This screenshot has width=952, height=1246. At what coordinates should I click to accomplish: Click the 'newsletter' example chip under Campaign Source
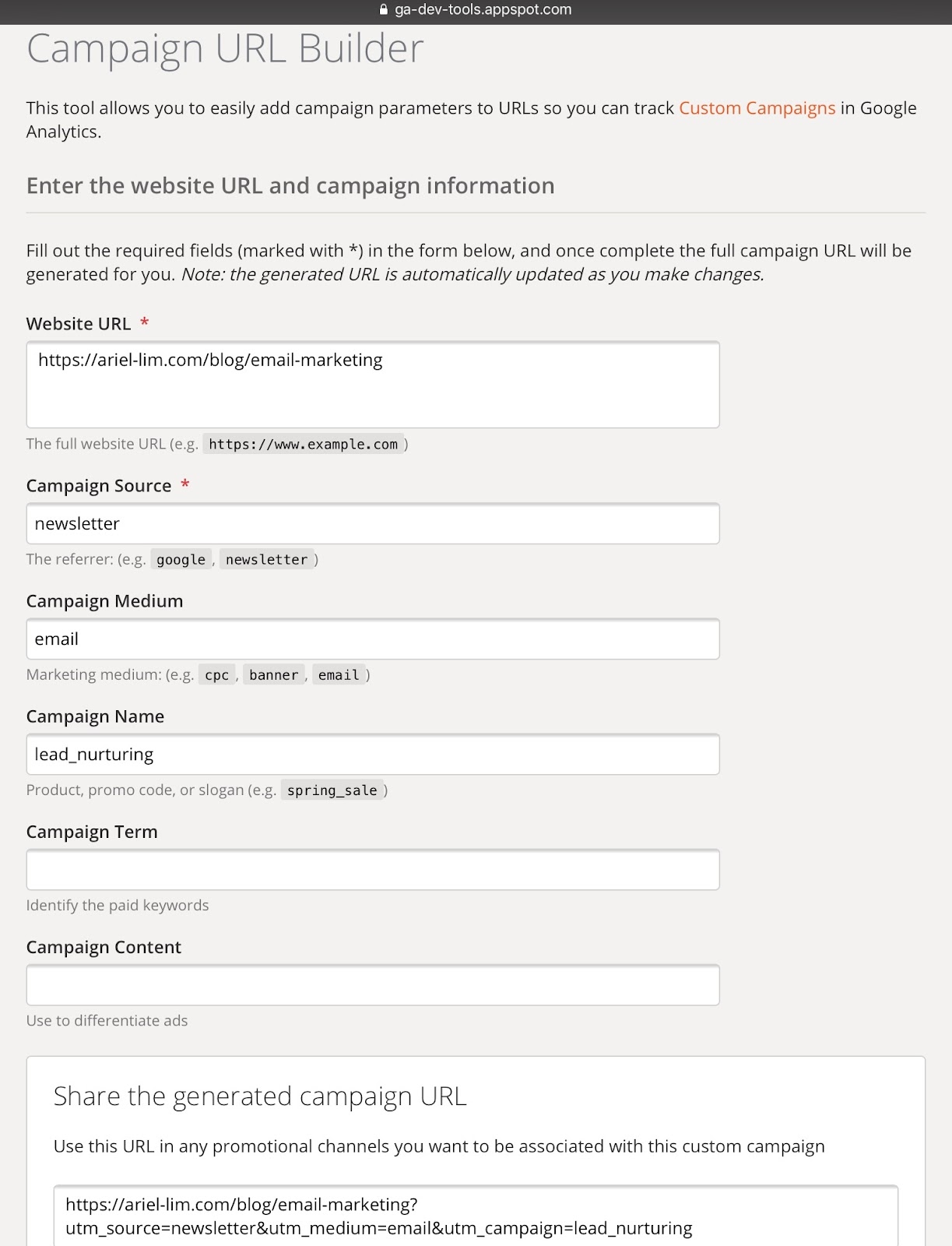pyautogui.click(x=266, y=559)
